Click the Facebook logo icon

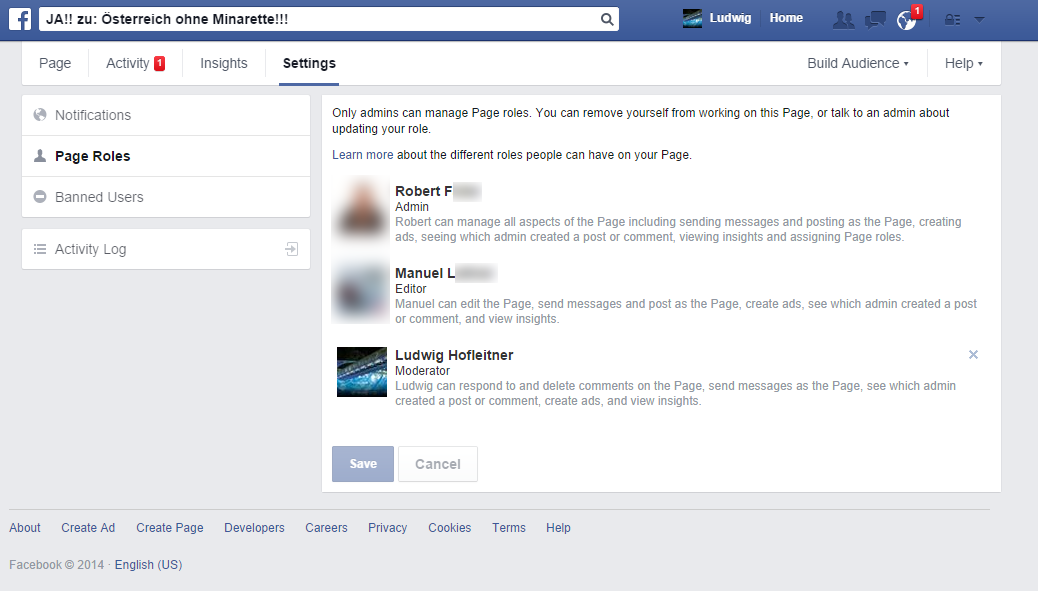20,19
